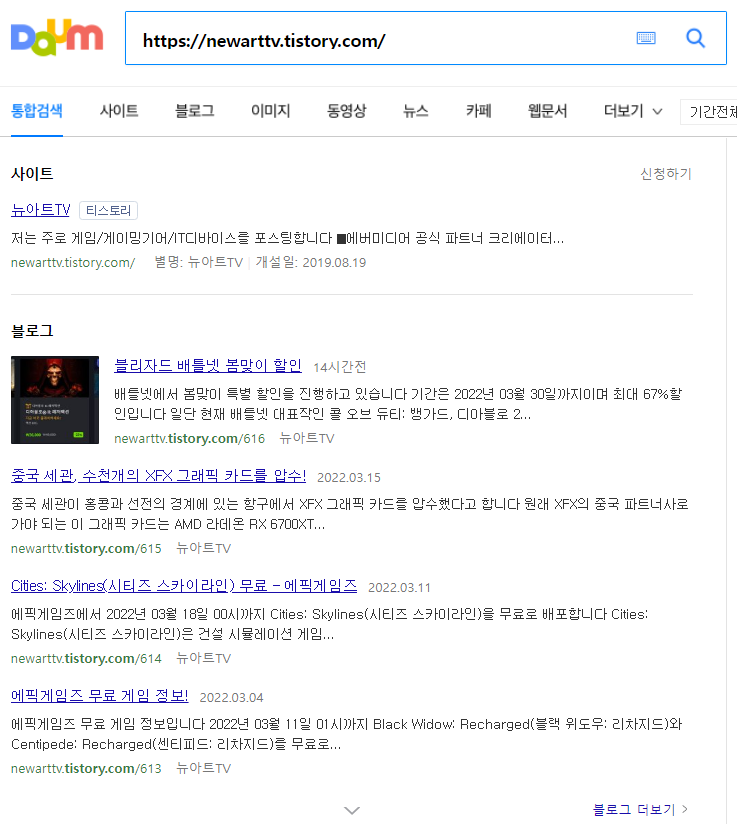Open Cities: Skylines 무료 에픽게임즈 post

[x=184, y=585]
